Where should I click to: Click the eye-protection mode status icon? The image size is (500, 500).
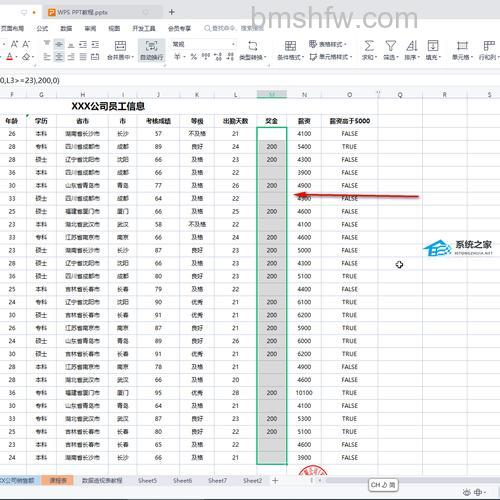[467, 492]
